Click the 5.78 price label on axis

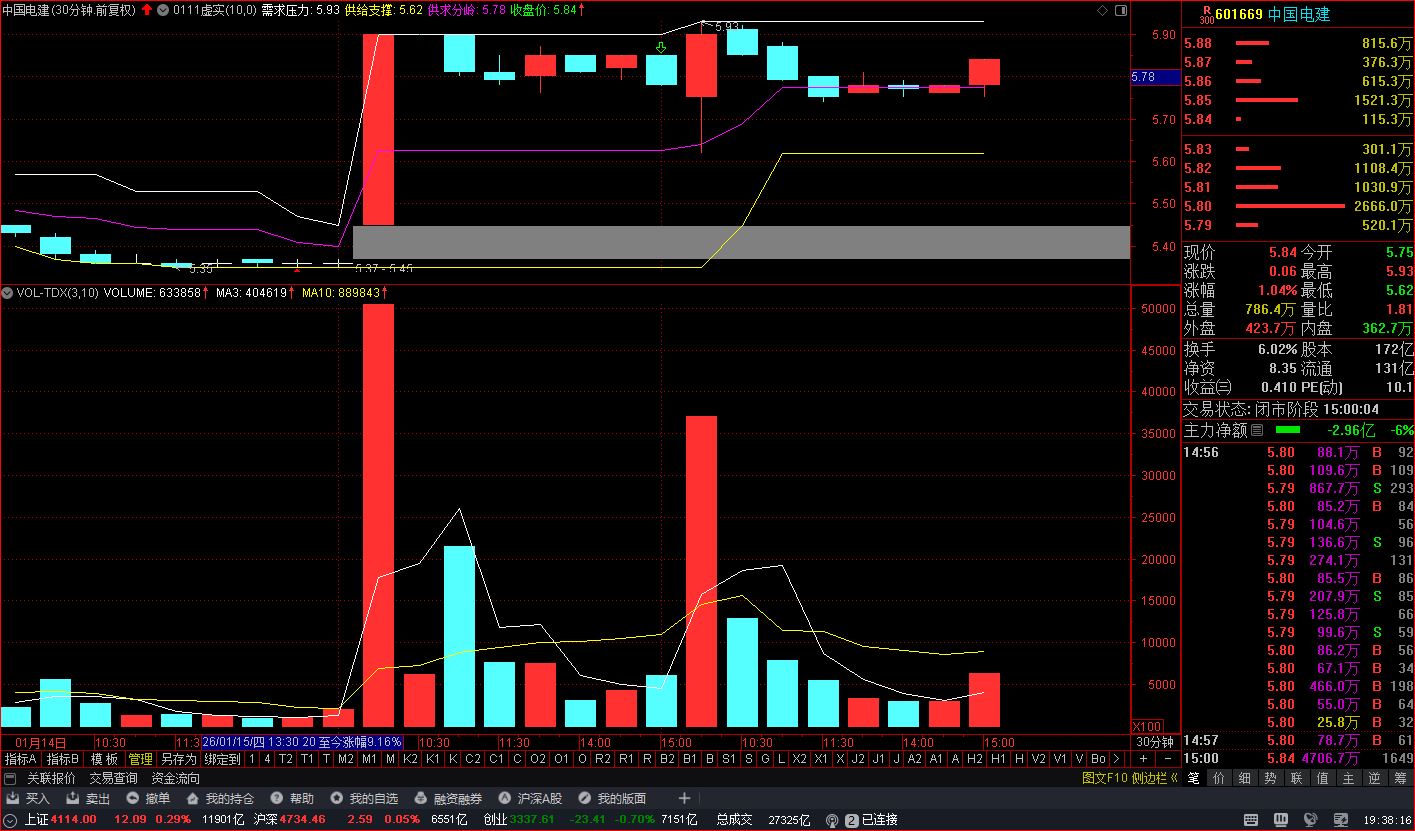click(1155, 76)
